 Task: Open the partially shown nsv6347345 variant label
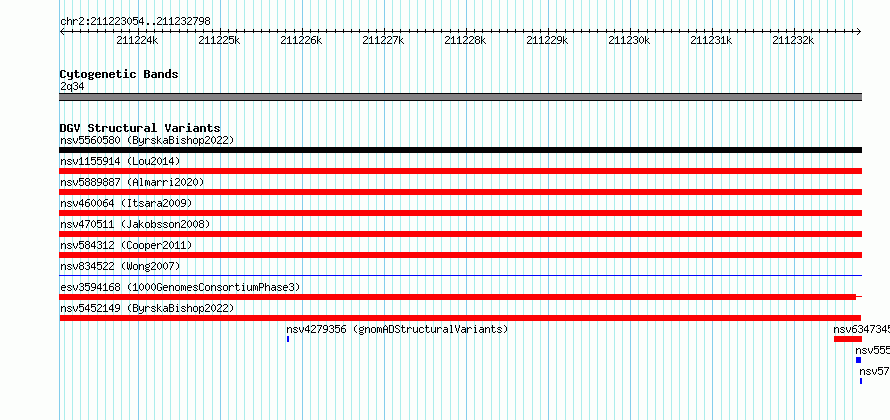coord(862,329)
